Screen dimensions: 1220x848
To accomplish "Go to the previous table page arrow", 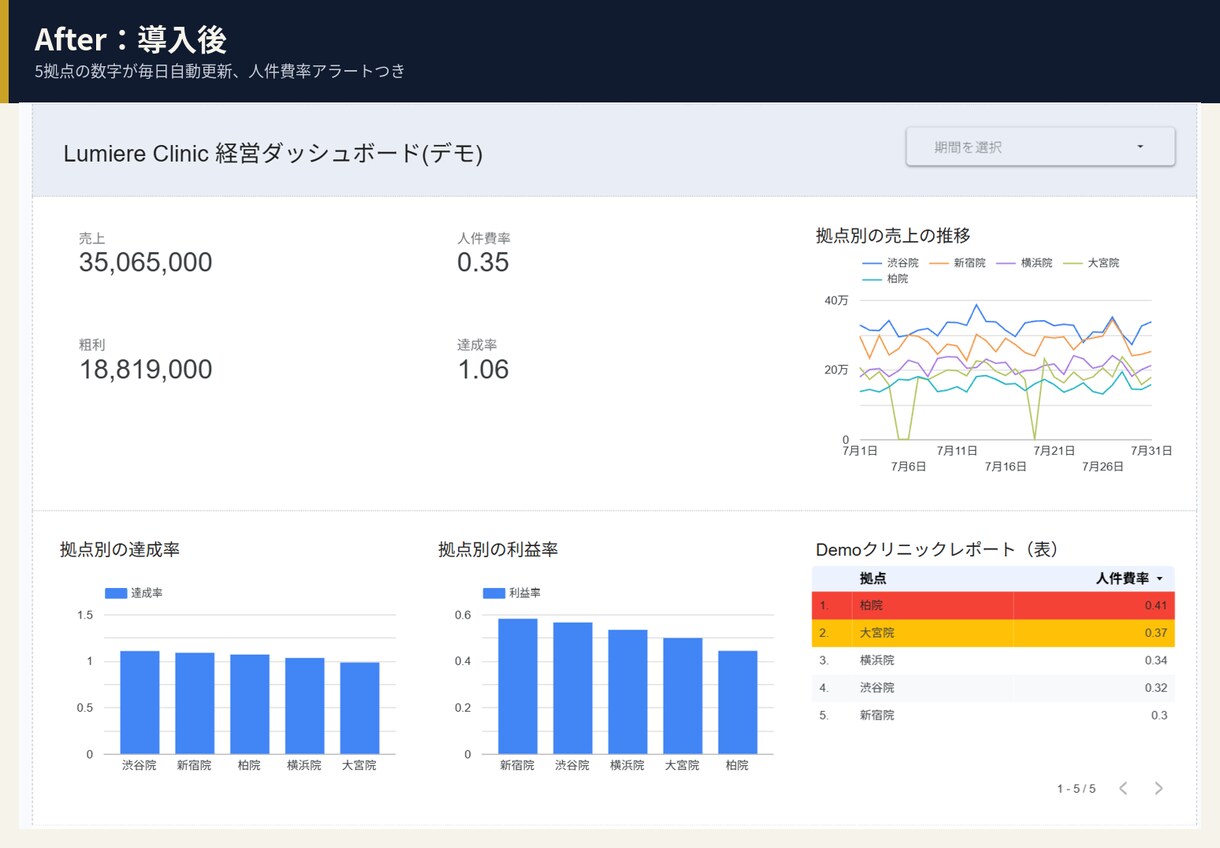I will point(1123,788).
